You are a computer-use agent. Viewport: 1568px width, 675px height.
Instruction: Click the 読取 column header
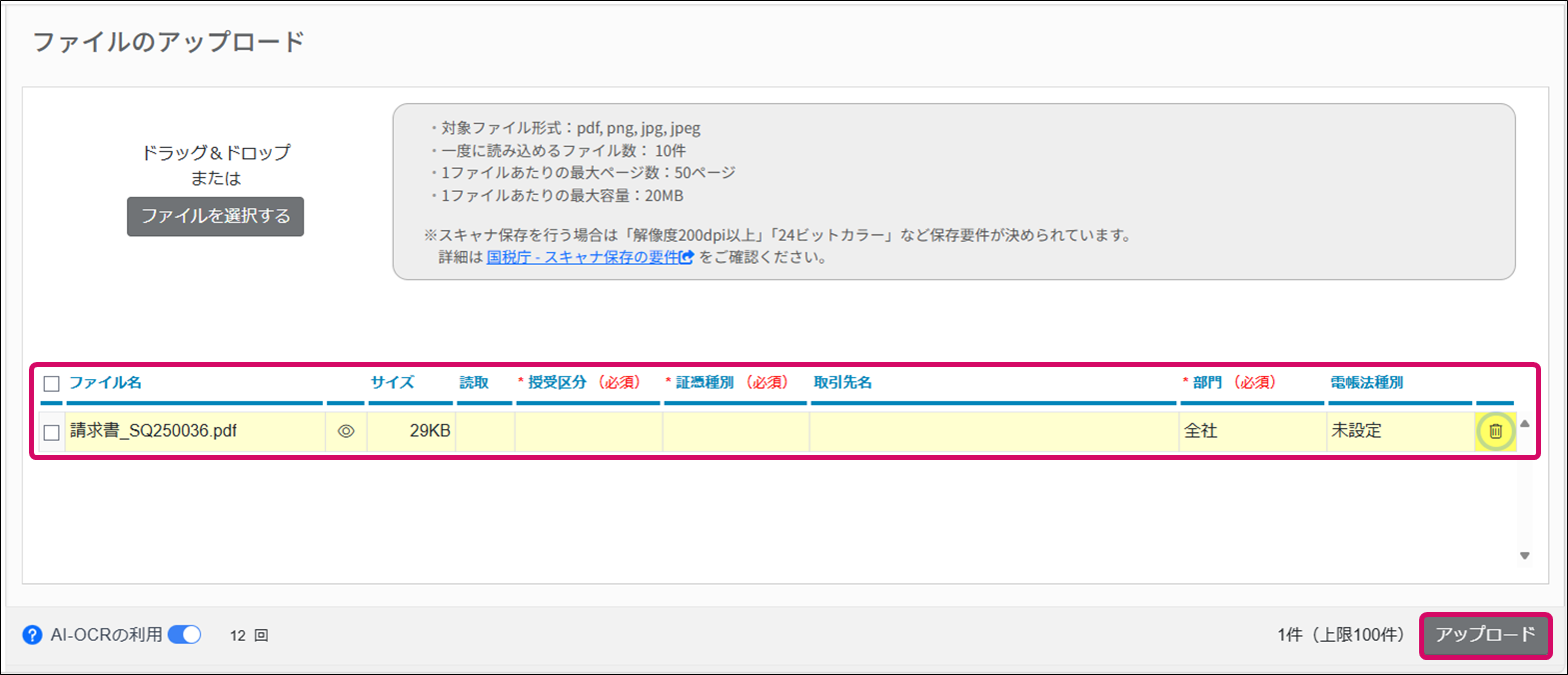pos(474,382)
